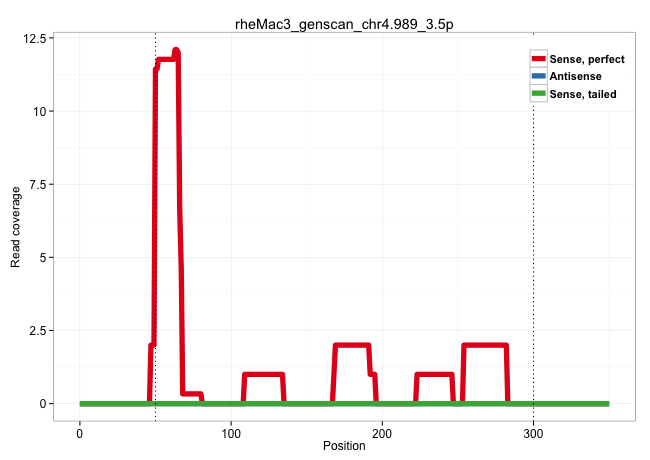Click the top of the tallest red peak

pos(176,50)
